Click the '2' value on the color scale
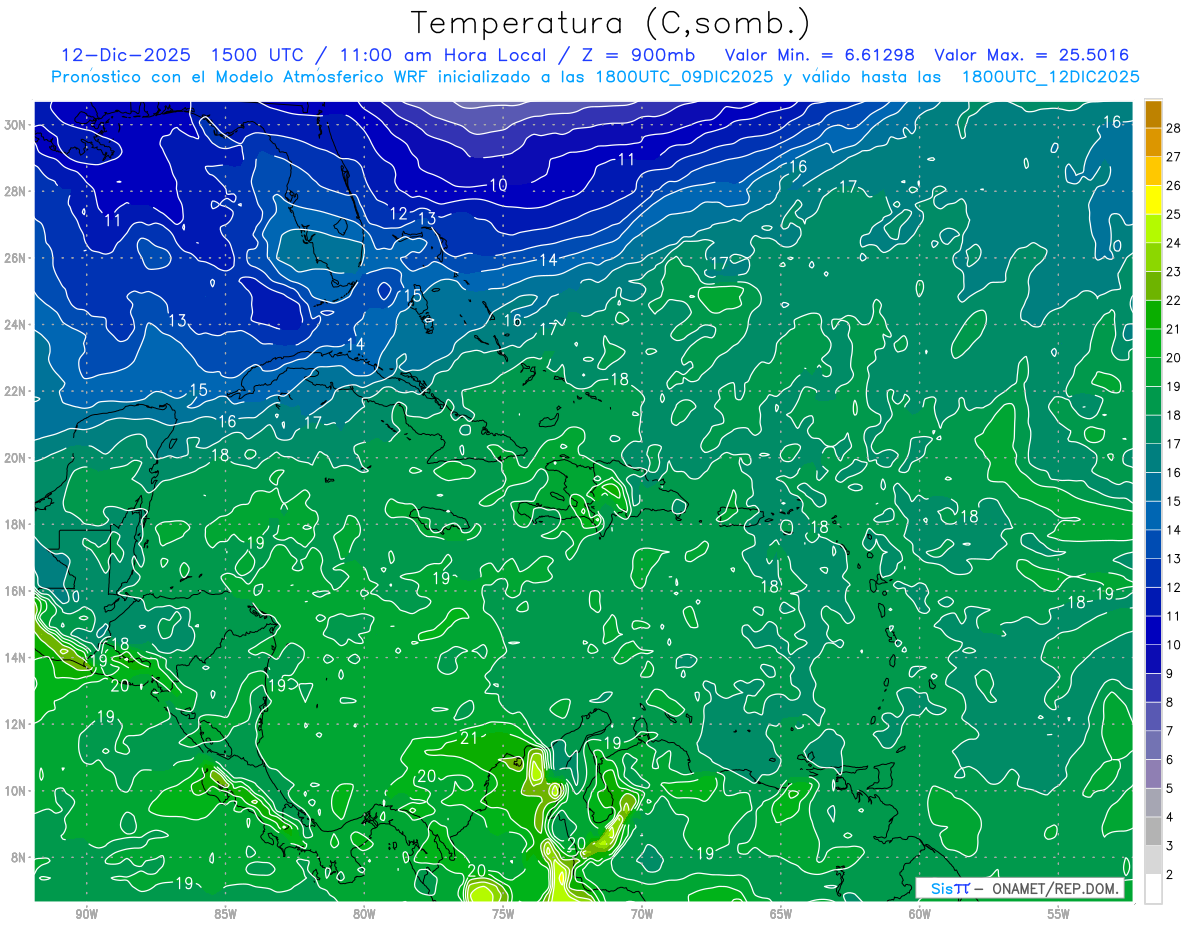The image size is (1200, 927). [x=1170, y=875]
